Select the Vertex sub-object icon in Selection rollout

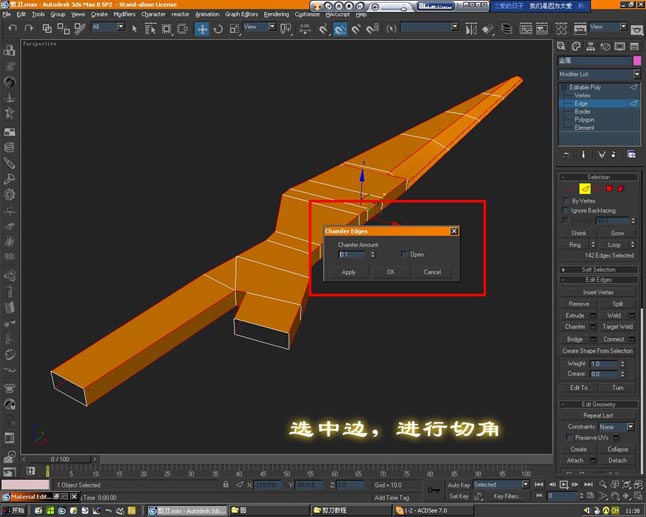click(573, 189)
